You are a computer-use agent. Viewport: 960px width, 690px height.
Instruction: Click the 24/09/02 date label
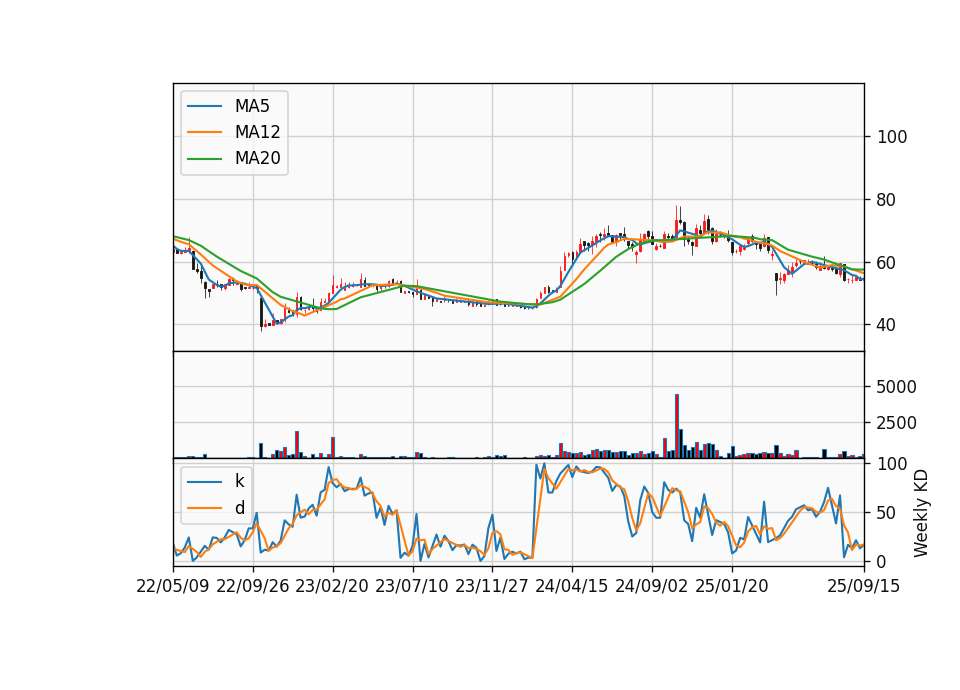coord(651,586)
